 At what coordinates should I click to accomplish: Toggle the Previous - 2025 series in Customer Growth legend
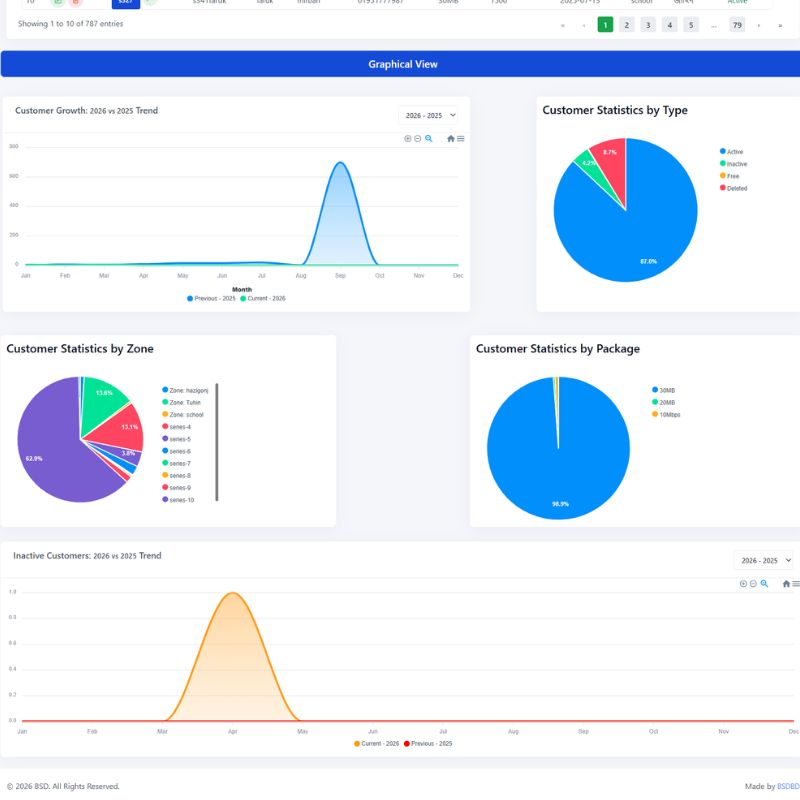coord(211,298)
